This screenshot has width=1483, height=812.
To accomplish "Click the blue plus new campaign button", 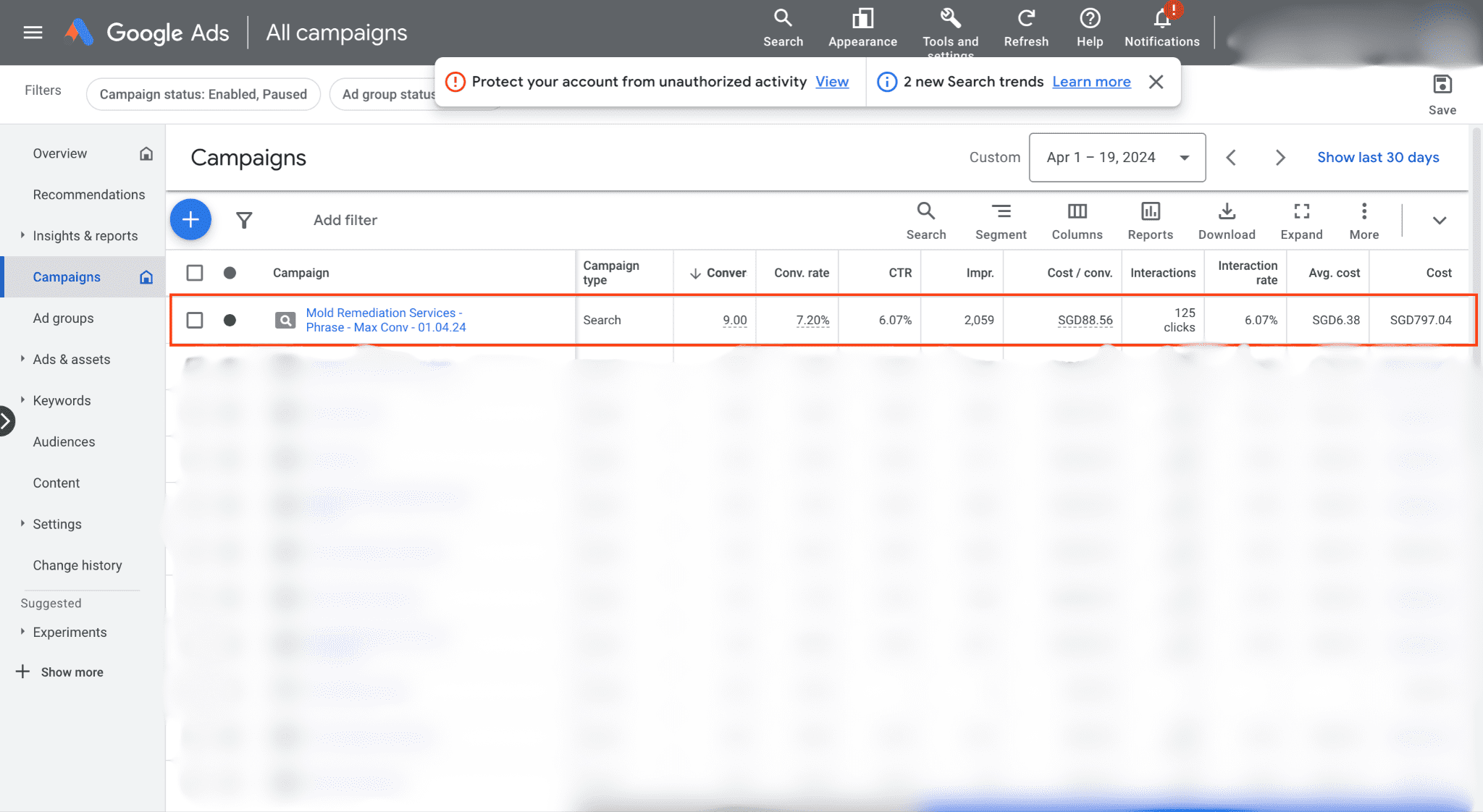I will click(190, 219).
